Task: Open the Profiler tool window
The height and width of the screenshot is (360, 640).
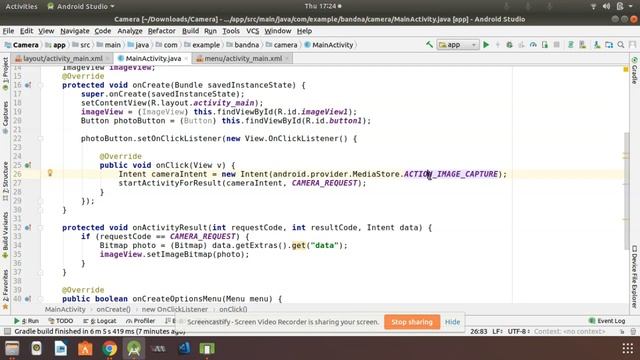Action: (x=140, y=321)
